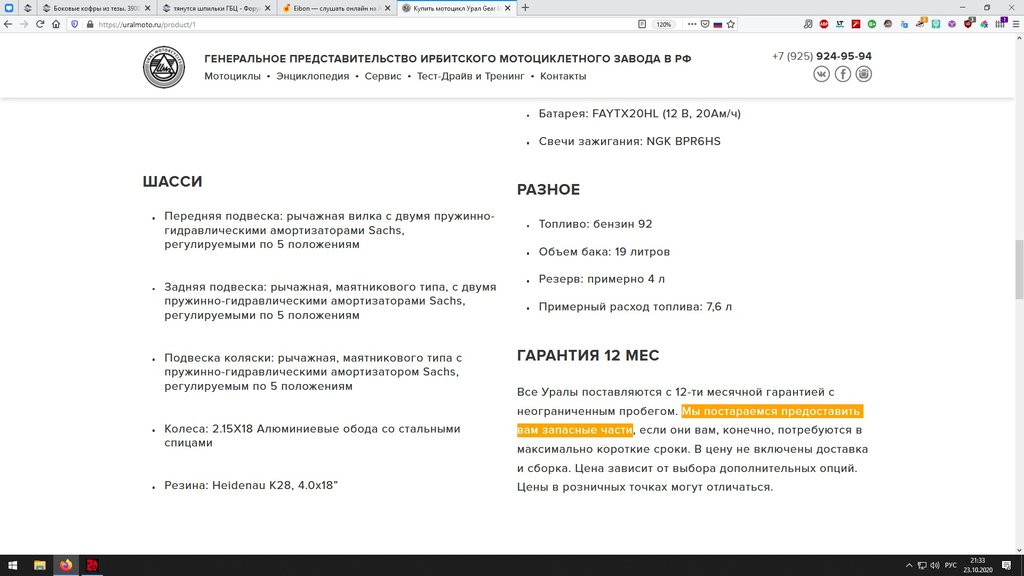Go to 'Тест-Драйв и Тренинг' page
The width and height of the screenshot is (1024, 576).
(470, 76)
